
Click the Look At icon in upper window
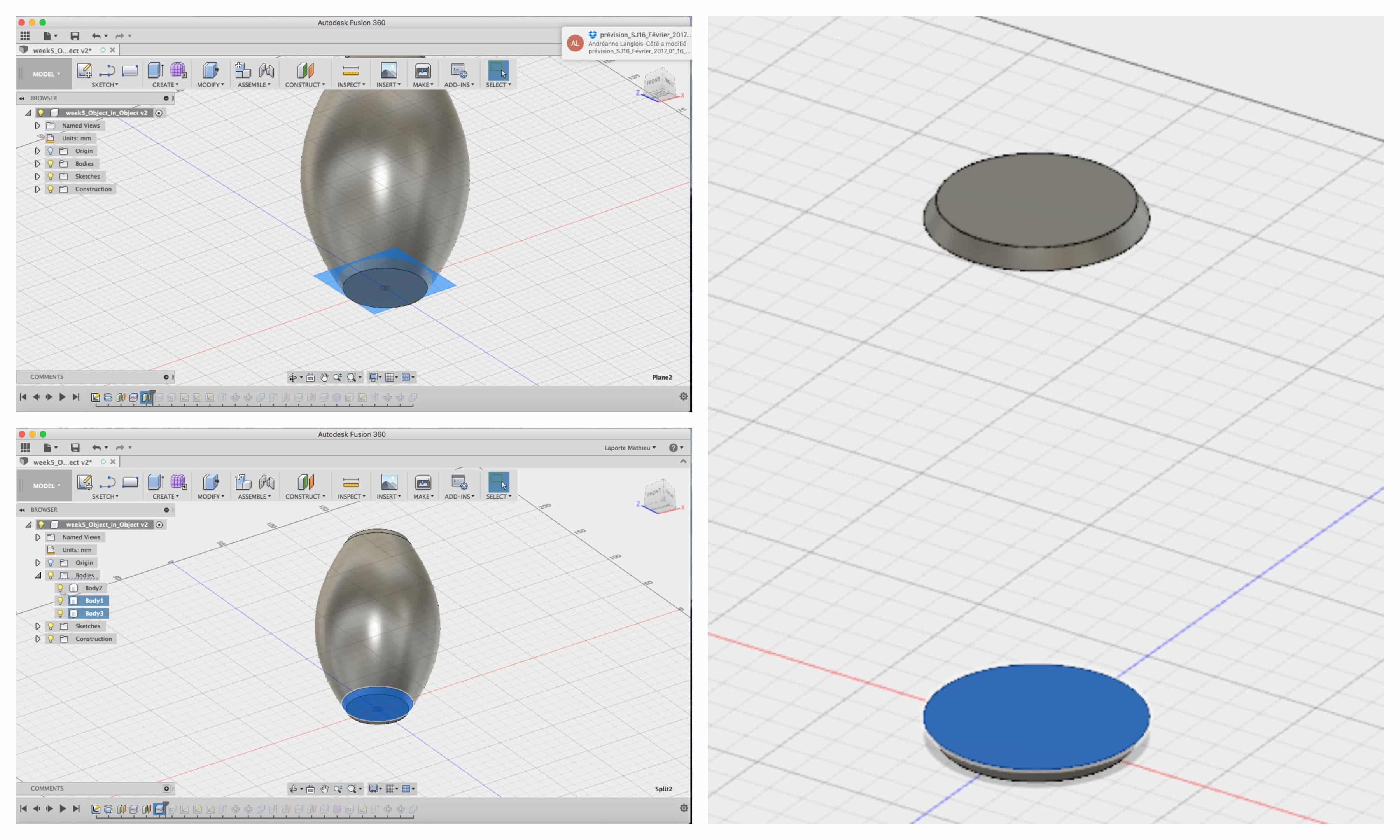(310, 377)
